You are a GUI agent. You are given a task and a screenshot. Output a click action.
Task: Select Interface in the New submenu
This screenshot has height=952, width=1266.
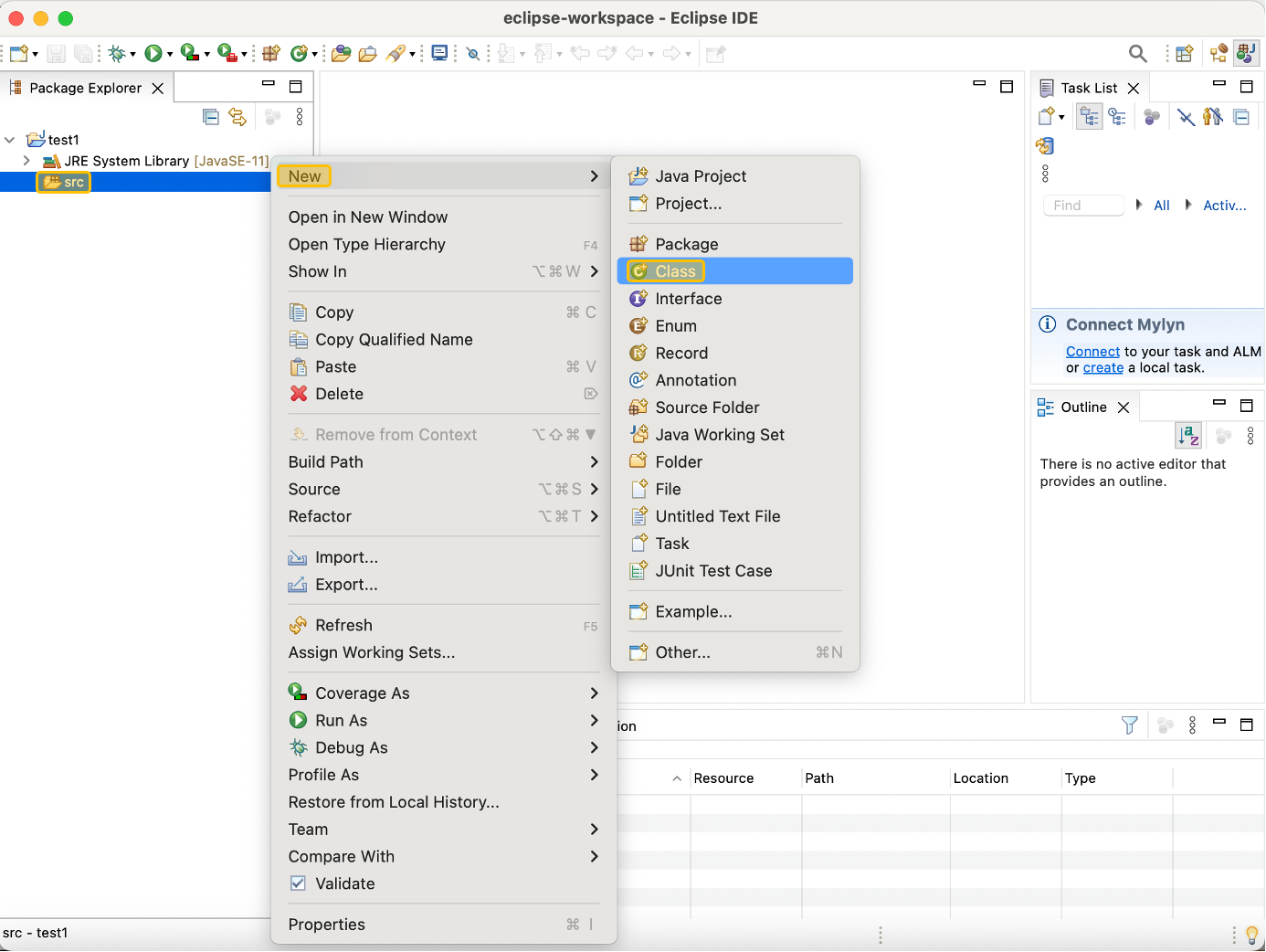click(735, 299)
